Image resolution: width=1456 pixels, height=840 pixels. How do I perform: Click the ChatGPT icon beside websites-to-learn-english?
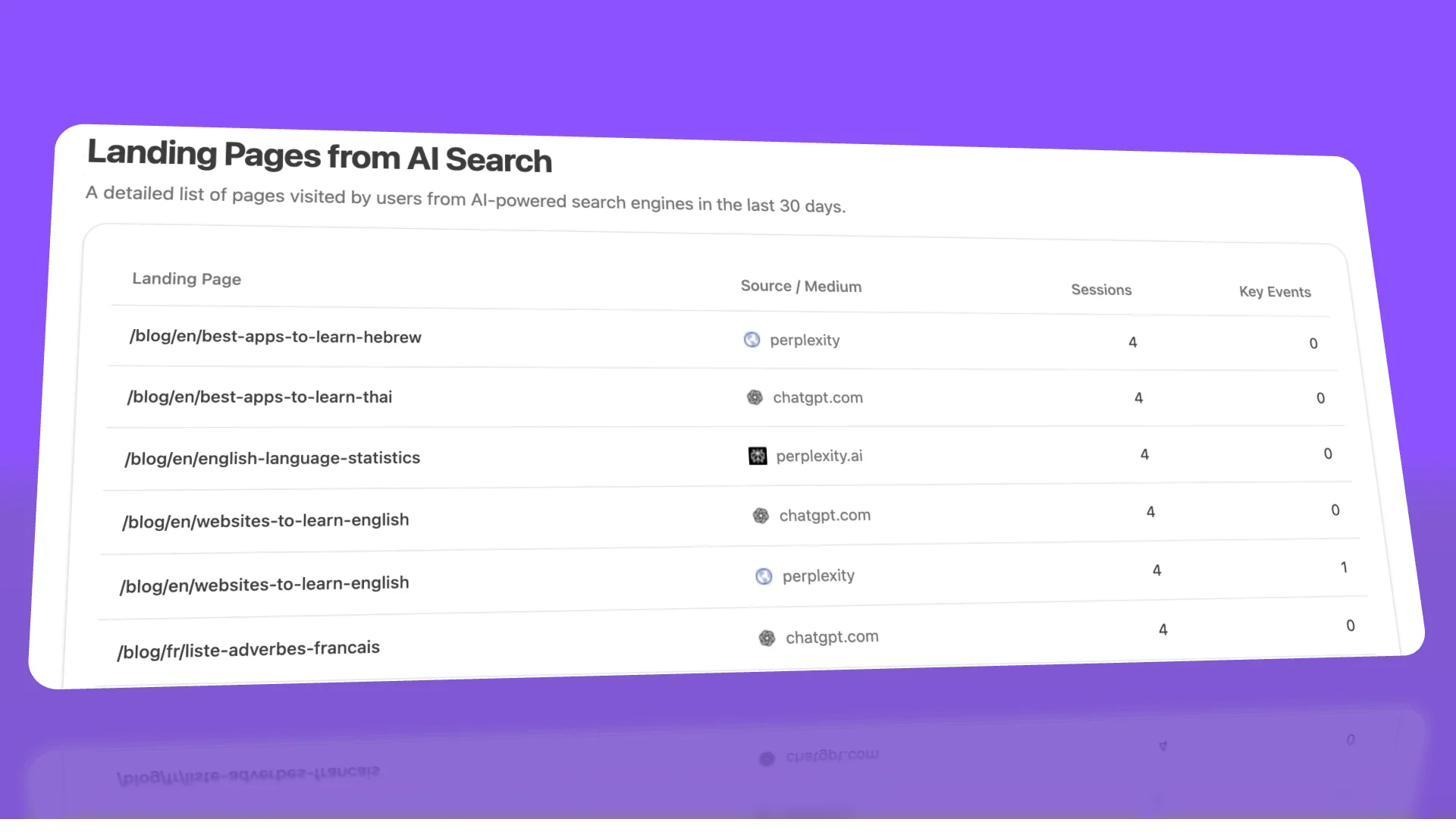[x=761, y=515]
